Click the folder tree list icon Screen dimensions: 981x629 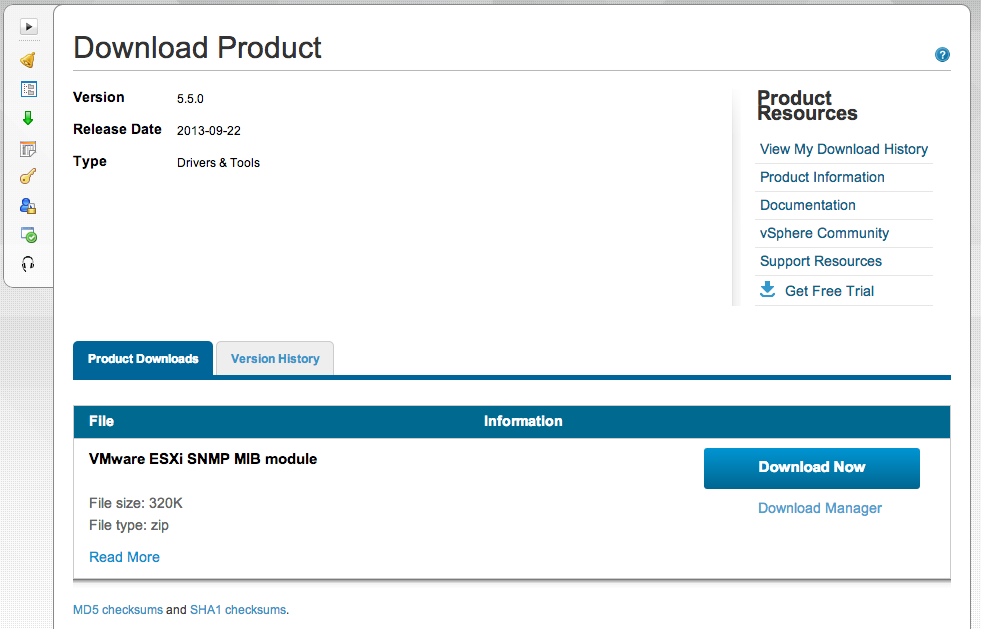tap(29, 89)
